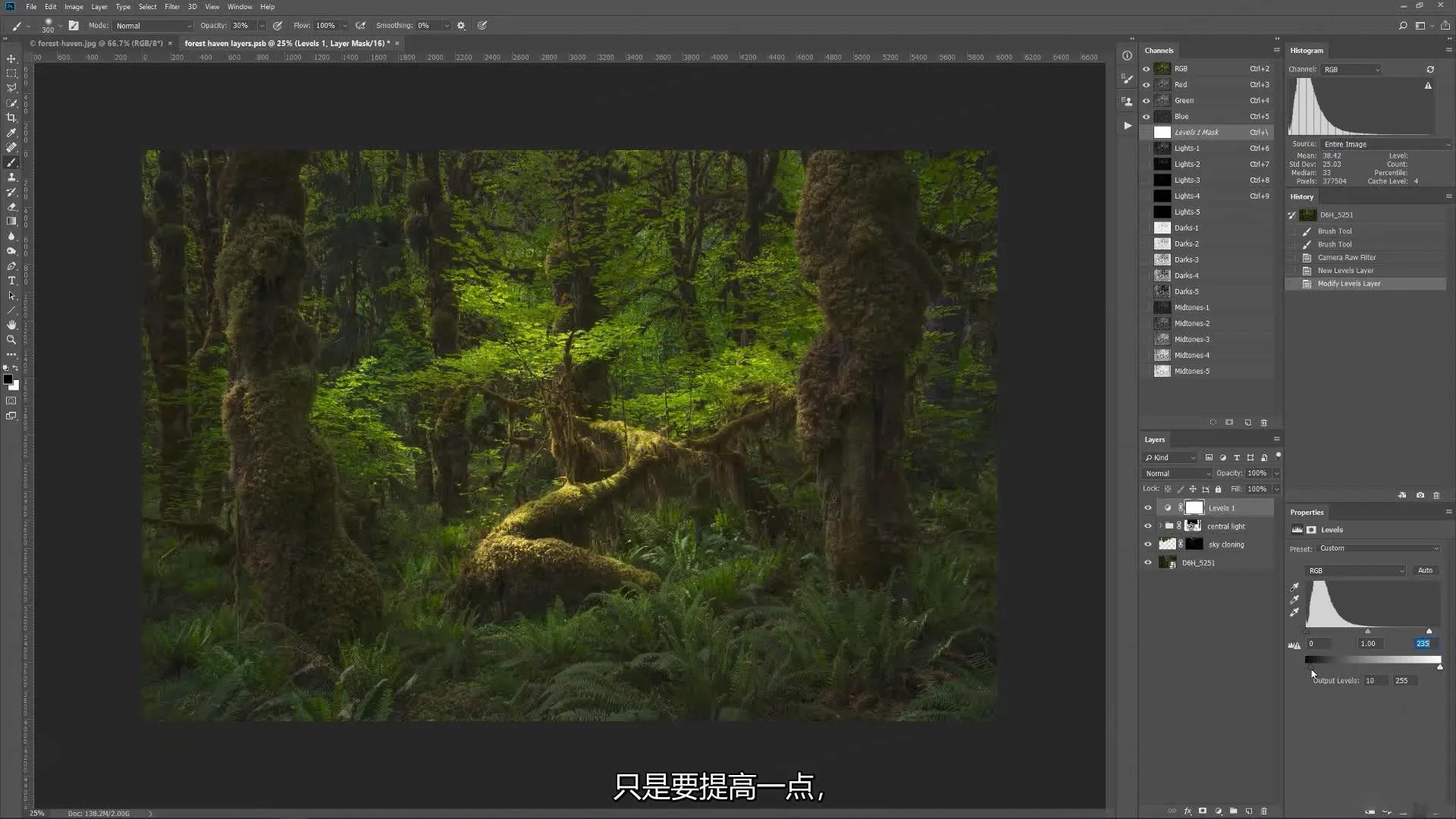Select the Eyedropper tool
This screenshot has width=1456, height=819.
pyautogui.click(x=12, y=133)
